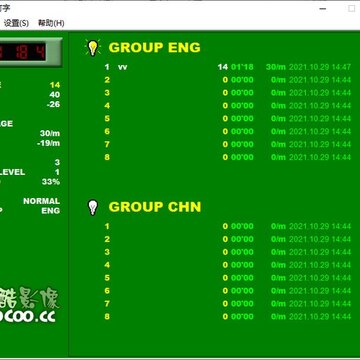Click rank number 7 in GROUP CHN
The image size is (360, 360).
[x=107, y=304]
